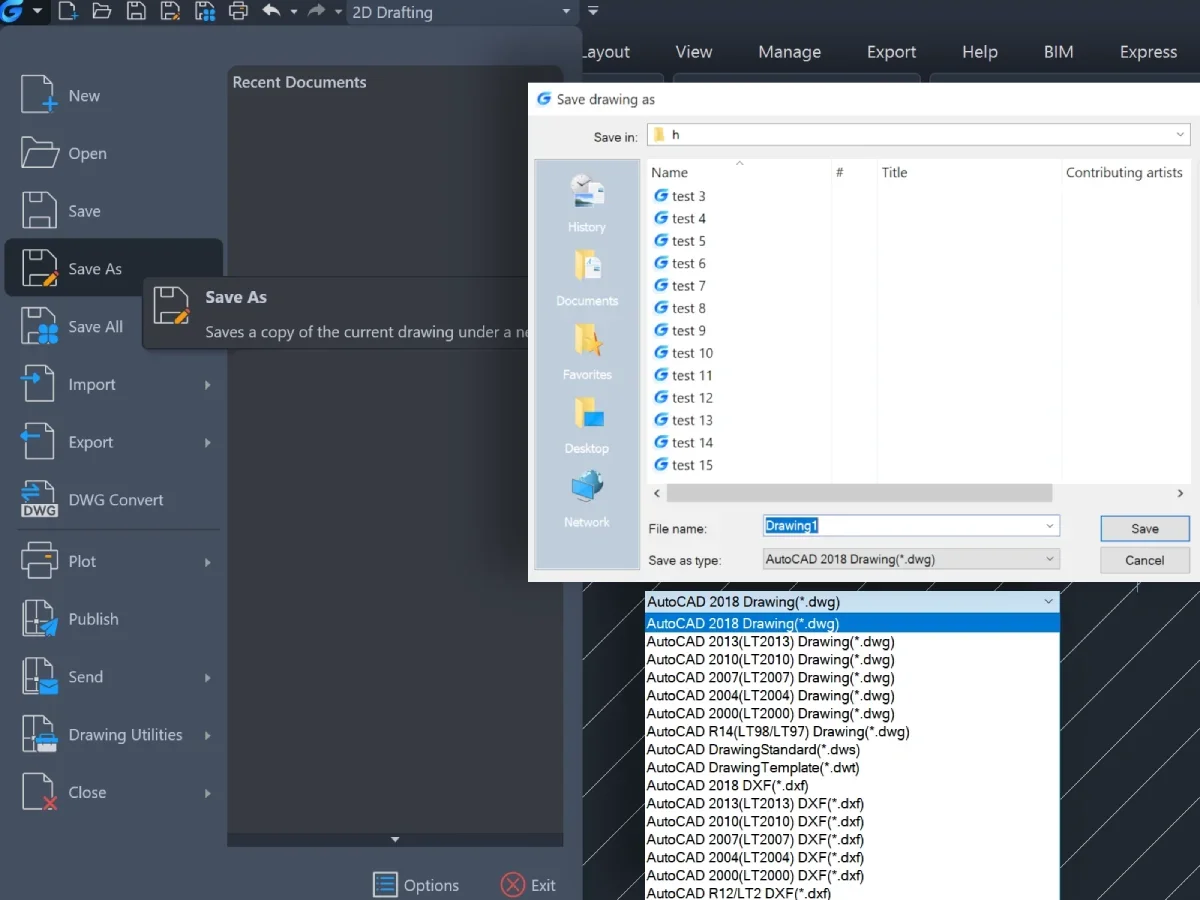This screenshot has height=900, width=1200.
Task: Select DWG Convert in the application menu
Action: [x=113, y=499]
